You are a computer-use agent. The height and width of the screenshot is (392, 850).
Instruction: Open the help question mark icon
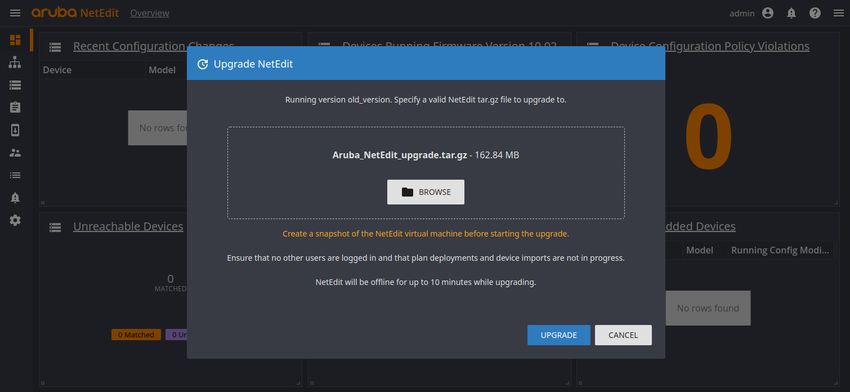[815, 13]
